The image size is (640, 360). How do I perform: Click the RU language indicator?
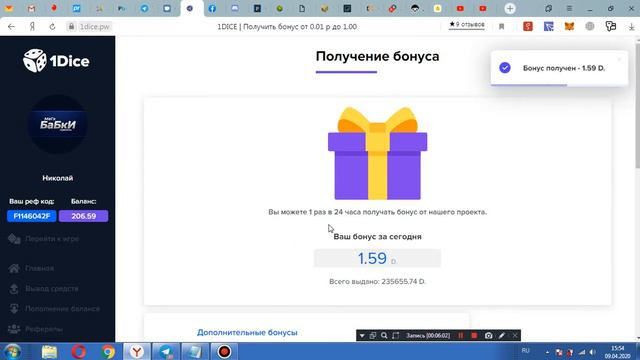(525, 351)
